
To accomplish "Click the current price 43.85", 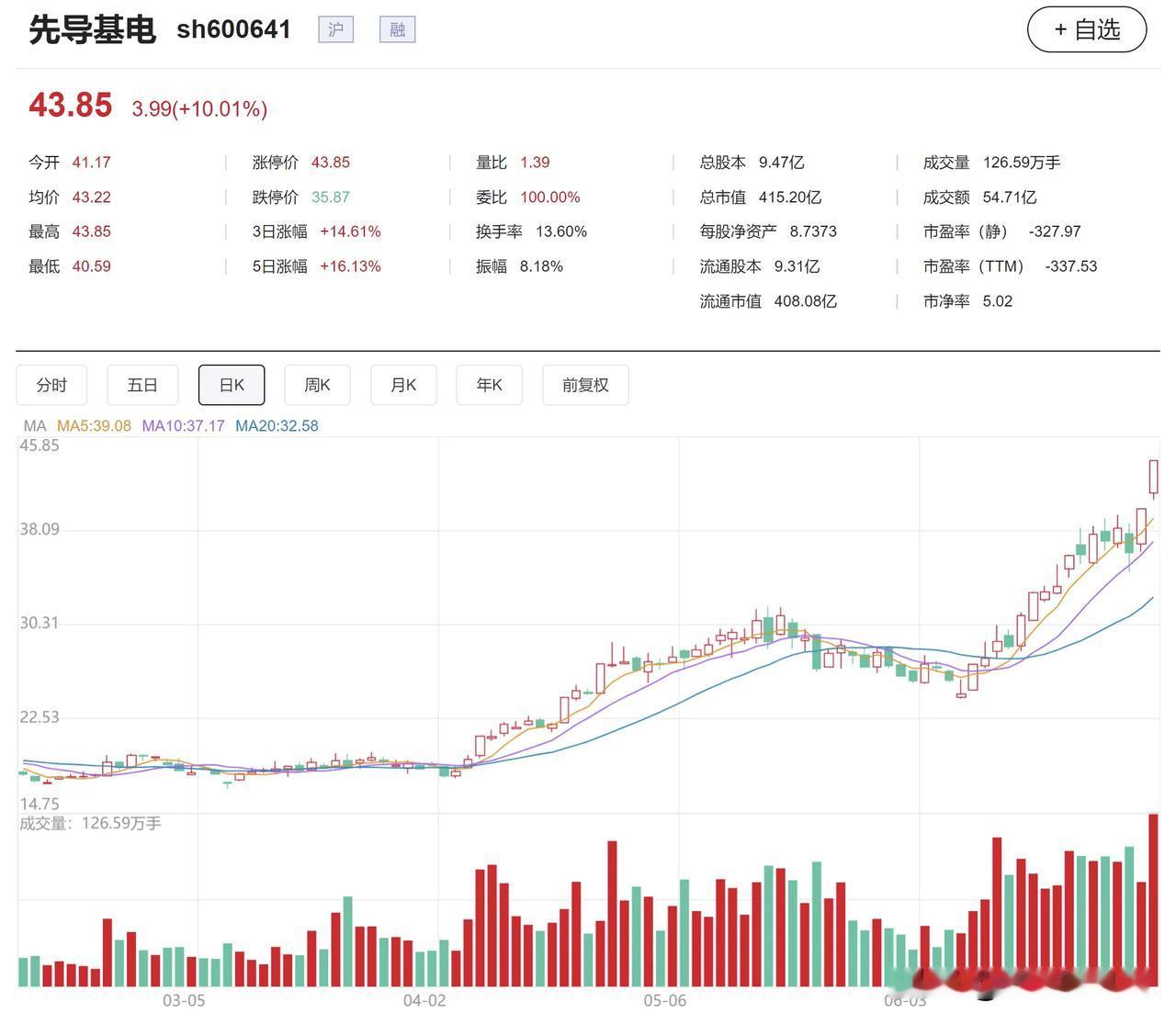I will 70,105.
